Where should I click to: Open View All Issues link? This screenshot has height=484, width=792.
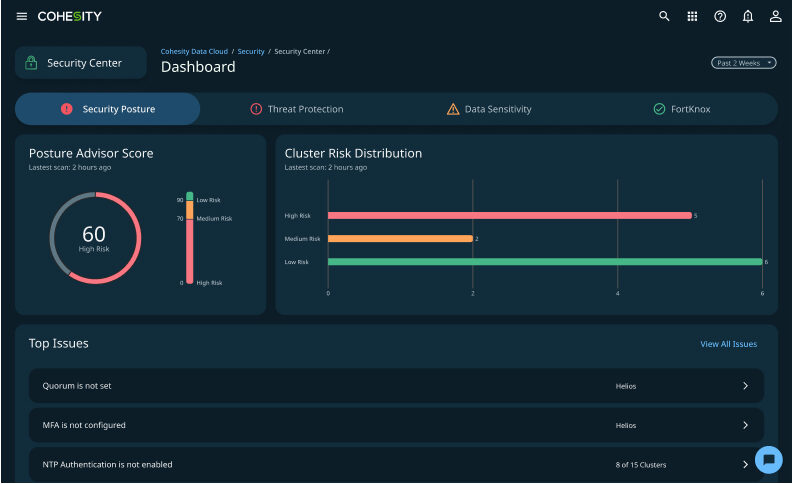(728, 344)
